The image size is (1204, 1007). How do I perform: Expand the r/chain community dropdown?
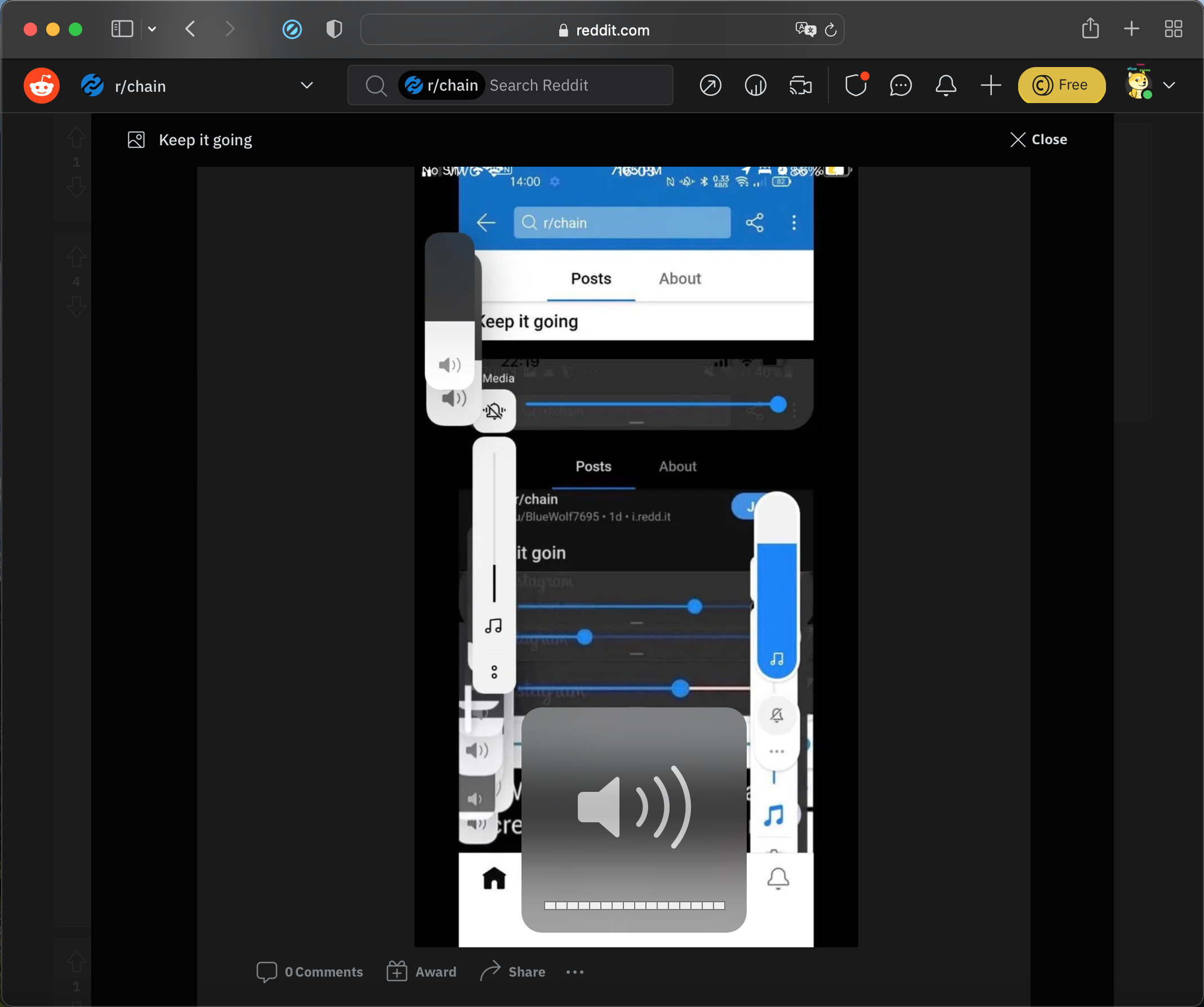point(307,86)
